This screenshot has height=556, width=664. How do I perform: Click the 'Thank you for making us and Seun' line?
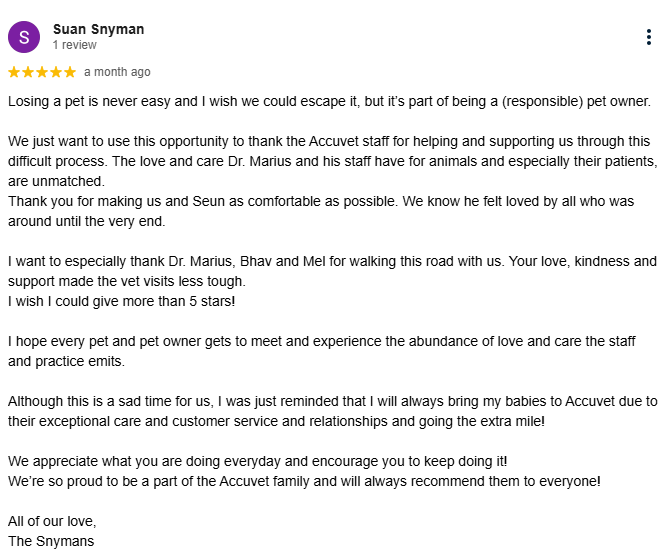click(321, 201)
